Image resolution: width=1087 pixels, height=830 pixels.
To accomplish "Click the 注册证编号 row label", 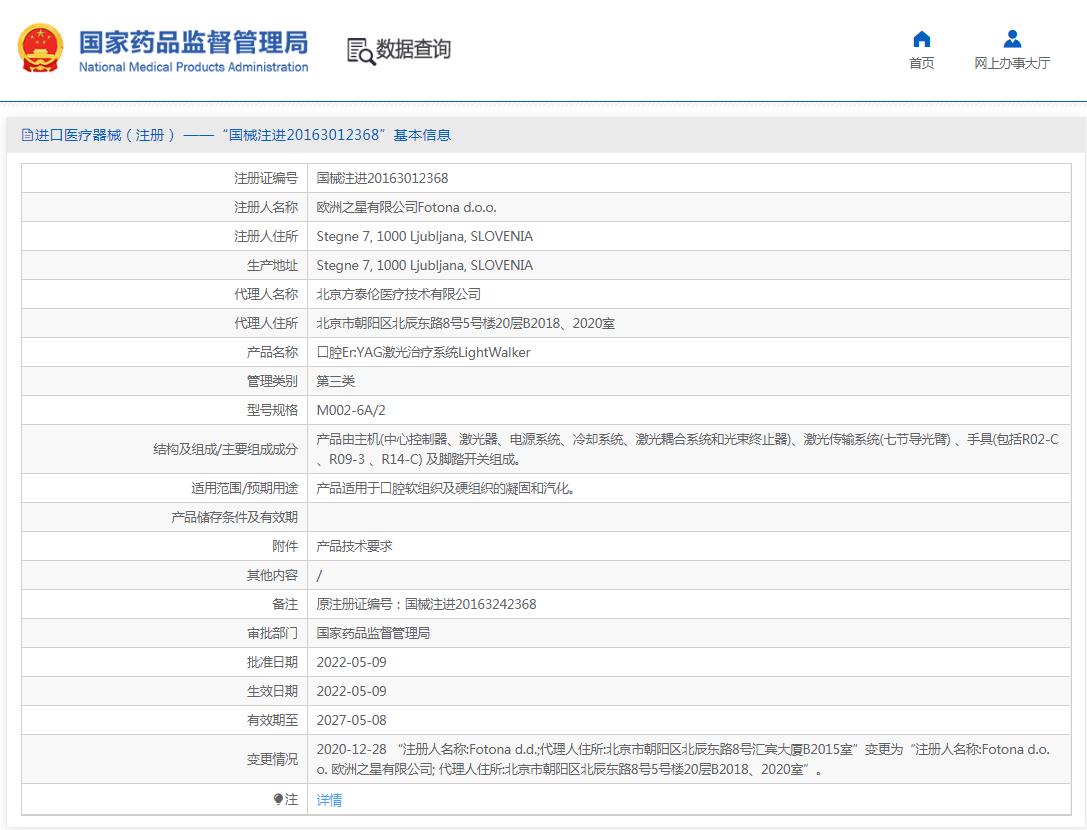I will click(x=266, y=178).
